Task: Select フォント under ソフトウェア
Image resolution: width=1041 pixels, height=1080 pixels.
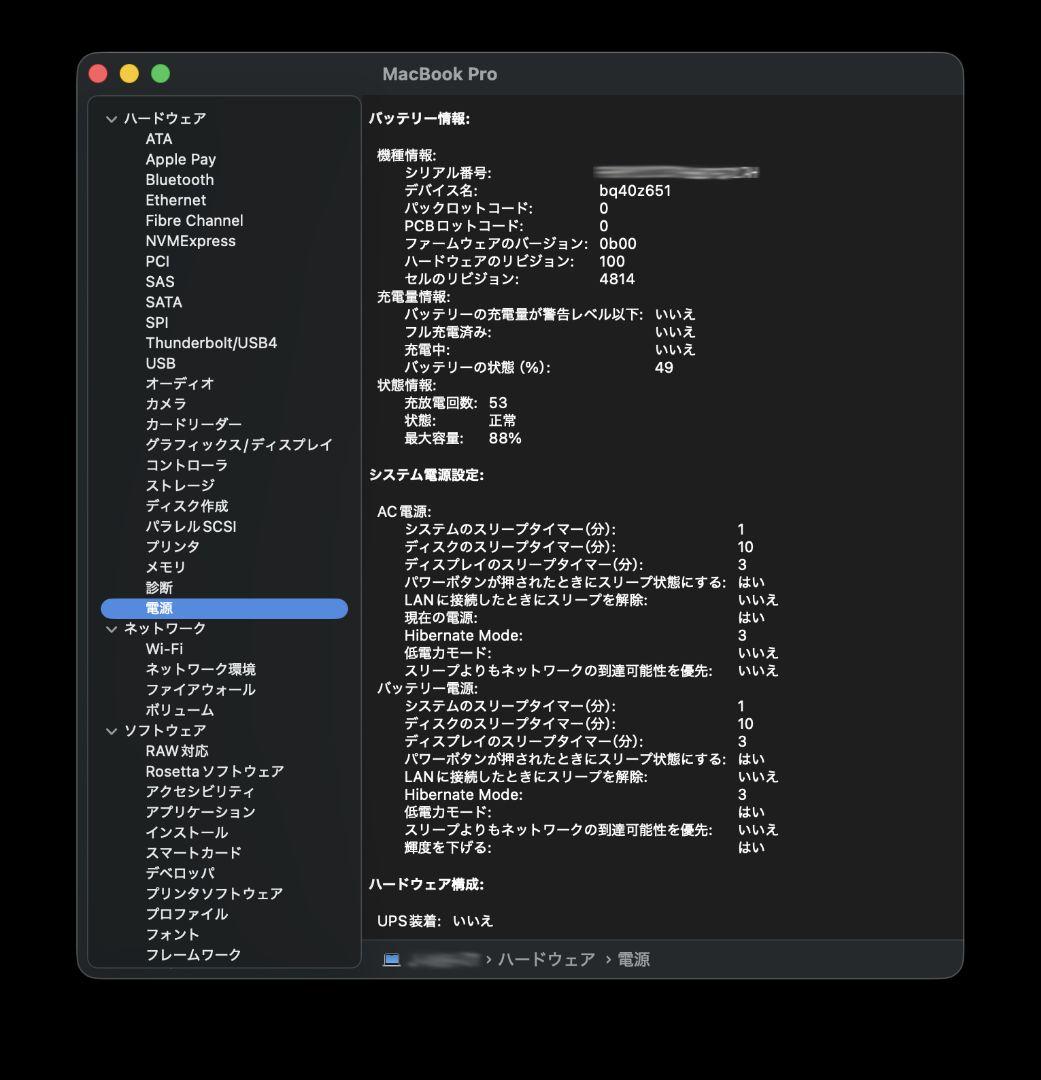Action: click(173, 934)
